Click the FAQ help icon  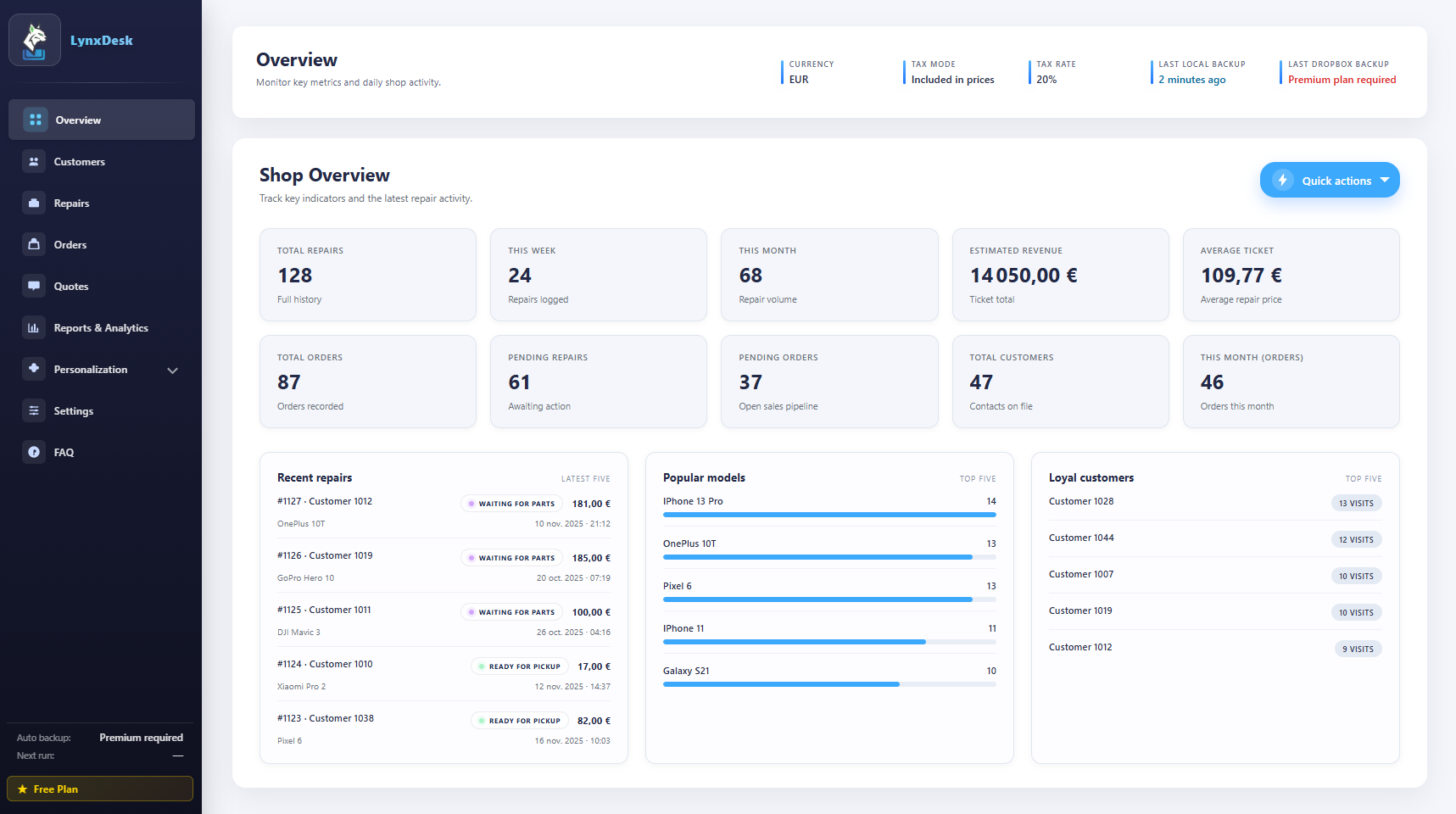[34, 452]
